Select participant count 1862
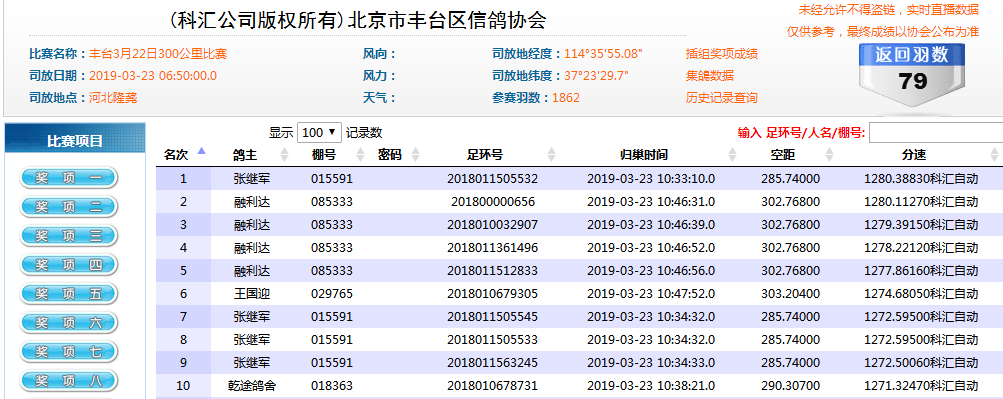 pyautogui.click(x=565, y=98)
